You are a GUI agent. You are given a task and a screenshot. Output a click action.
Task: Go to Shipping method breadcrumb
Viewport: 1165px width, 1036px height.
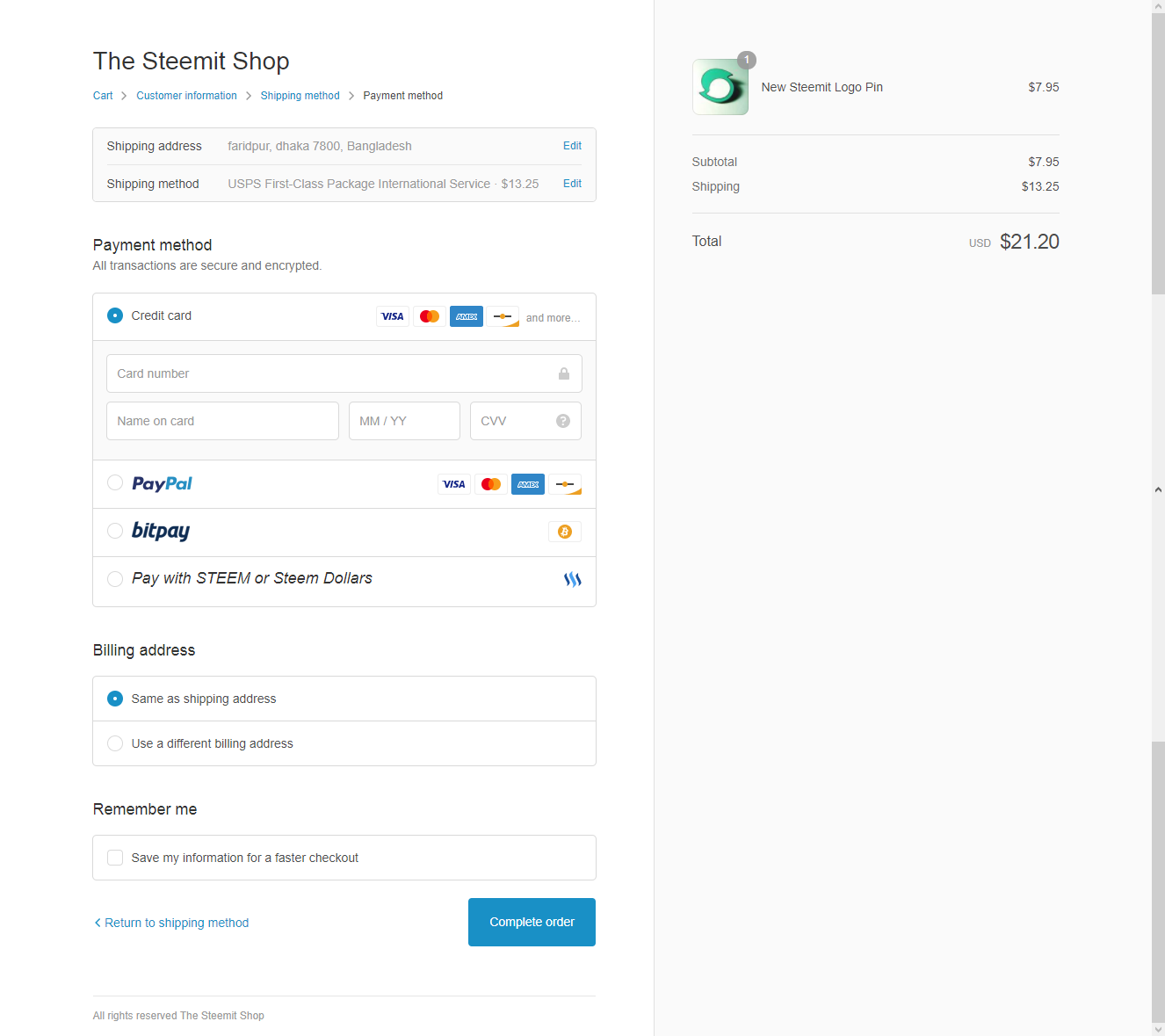tap(300, 96)
